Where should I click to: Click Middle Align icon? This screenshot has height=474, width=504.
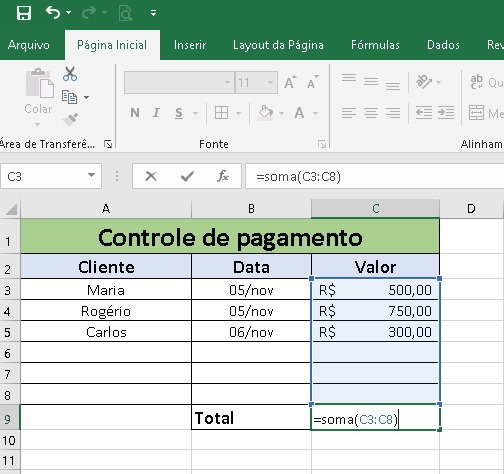[371, 81]
